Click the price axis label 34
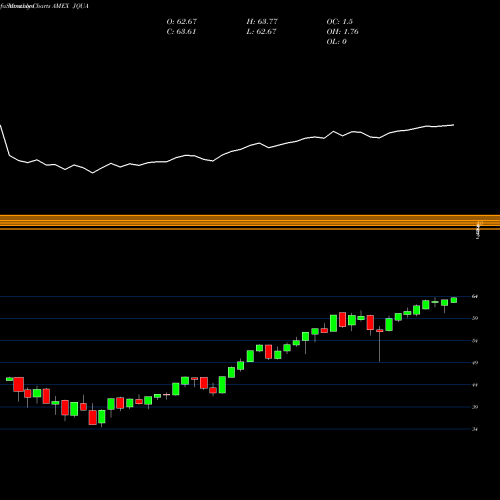500x500 pixels. click(x=475, y=429)
